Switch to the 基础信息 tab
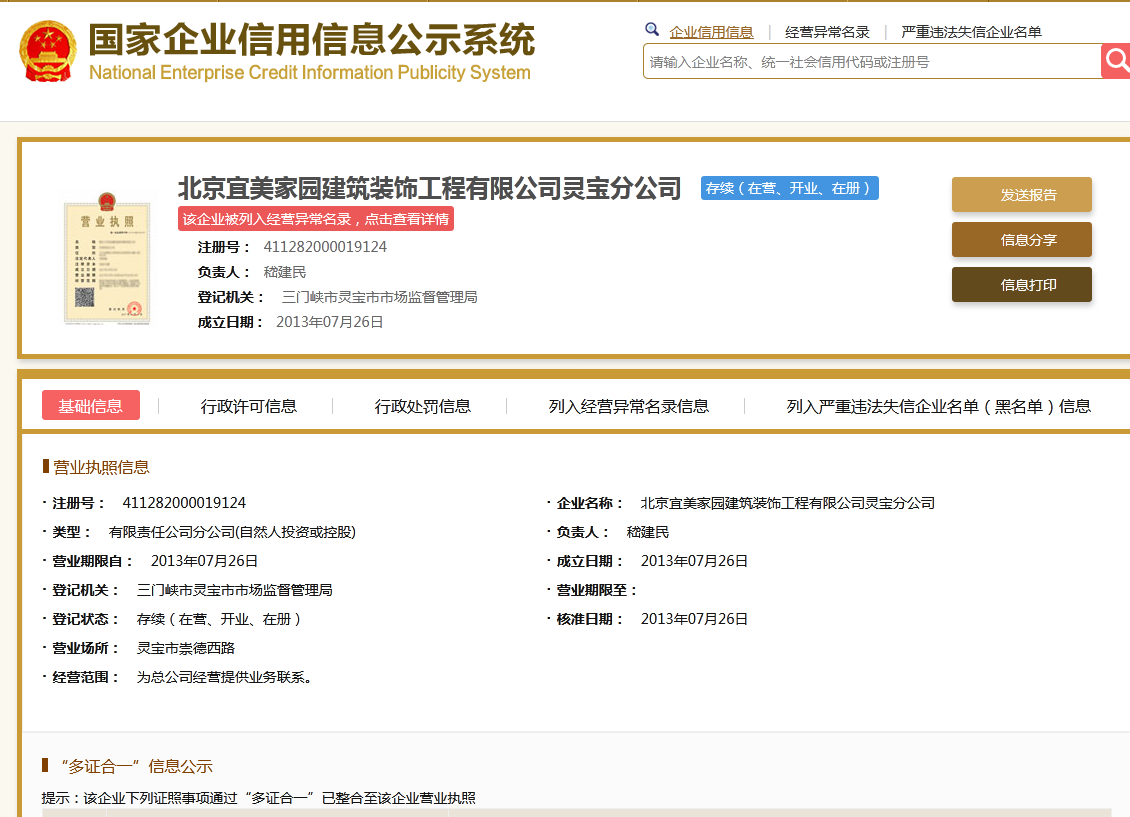Screen dimensions: 1130x817 [x=91, y=406]
